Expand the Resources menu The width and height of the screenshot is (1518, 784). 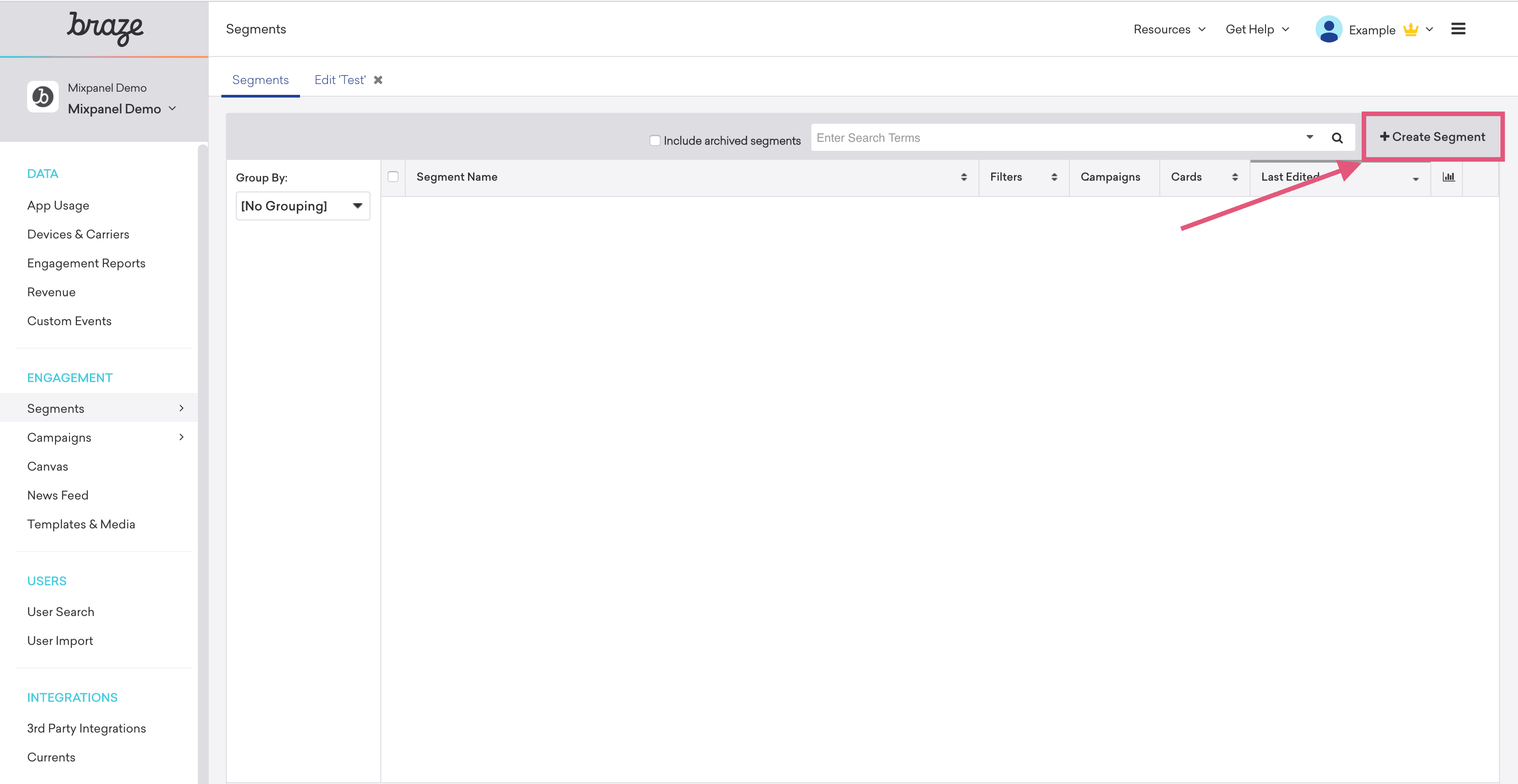click(x=1169, y=29)
